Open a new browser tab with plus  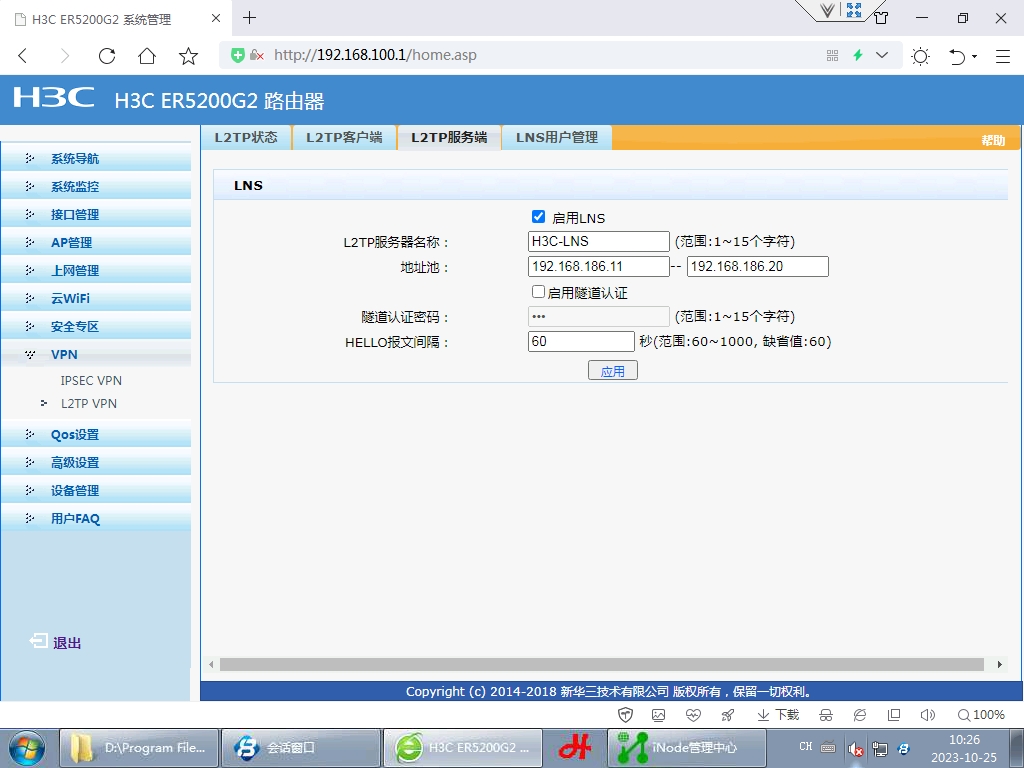click(249, 18)
